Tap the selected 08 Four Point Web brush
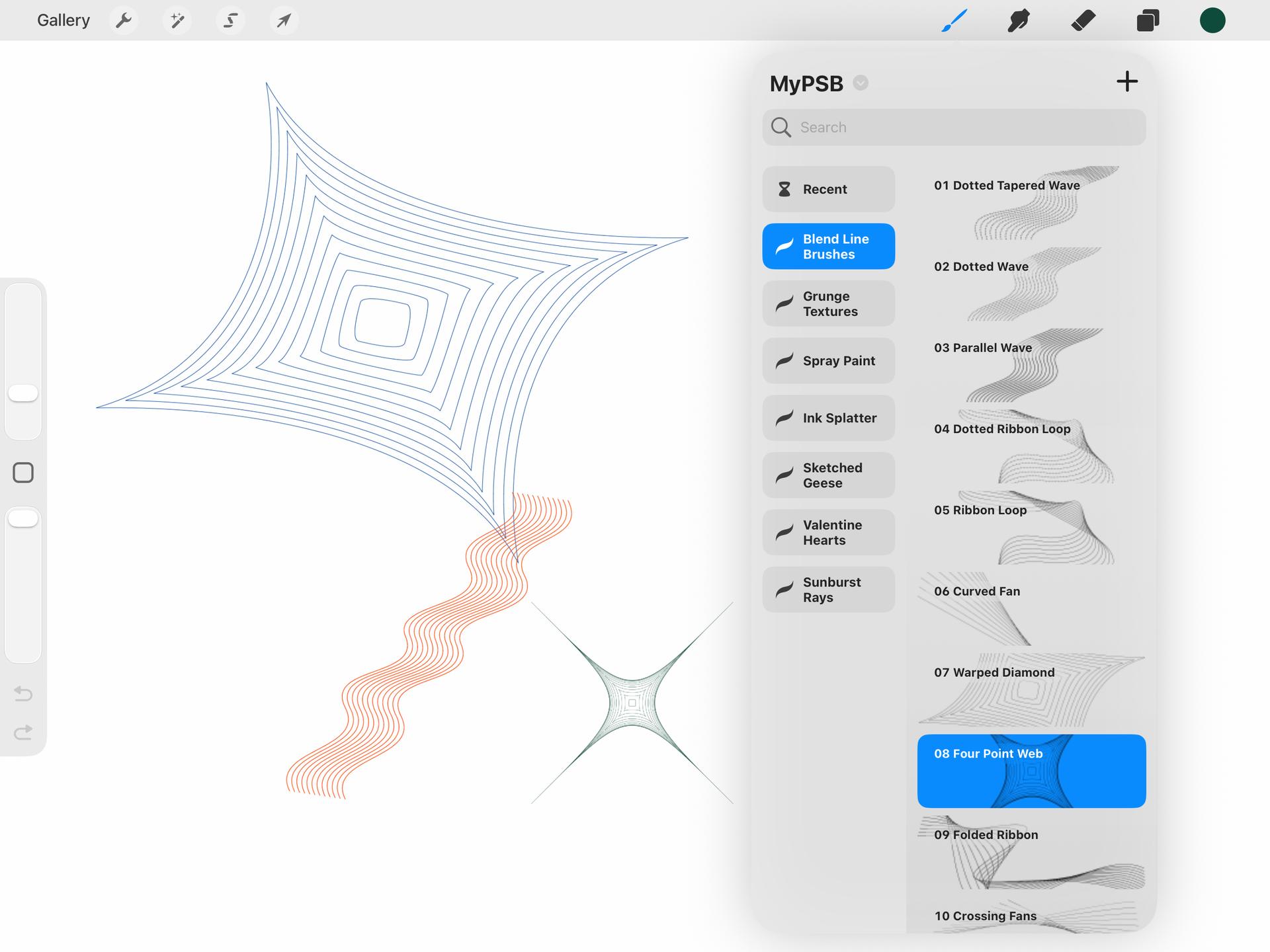The height and width of the screenshot is (952, 1270). (1031, 771)
